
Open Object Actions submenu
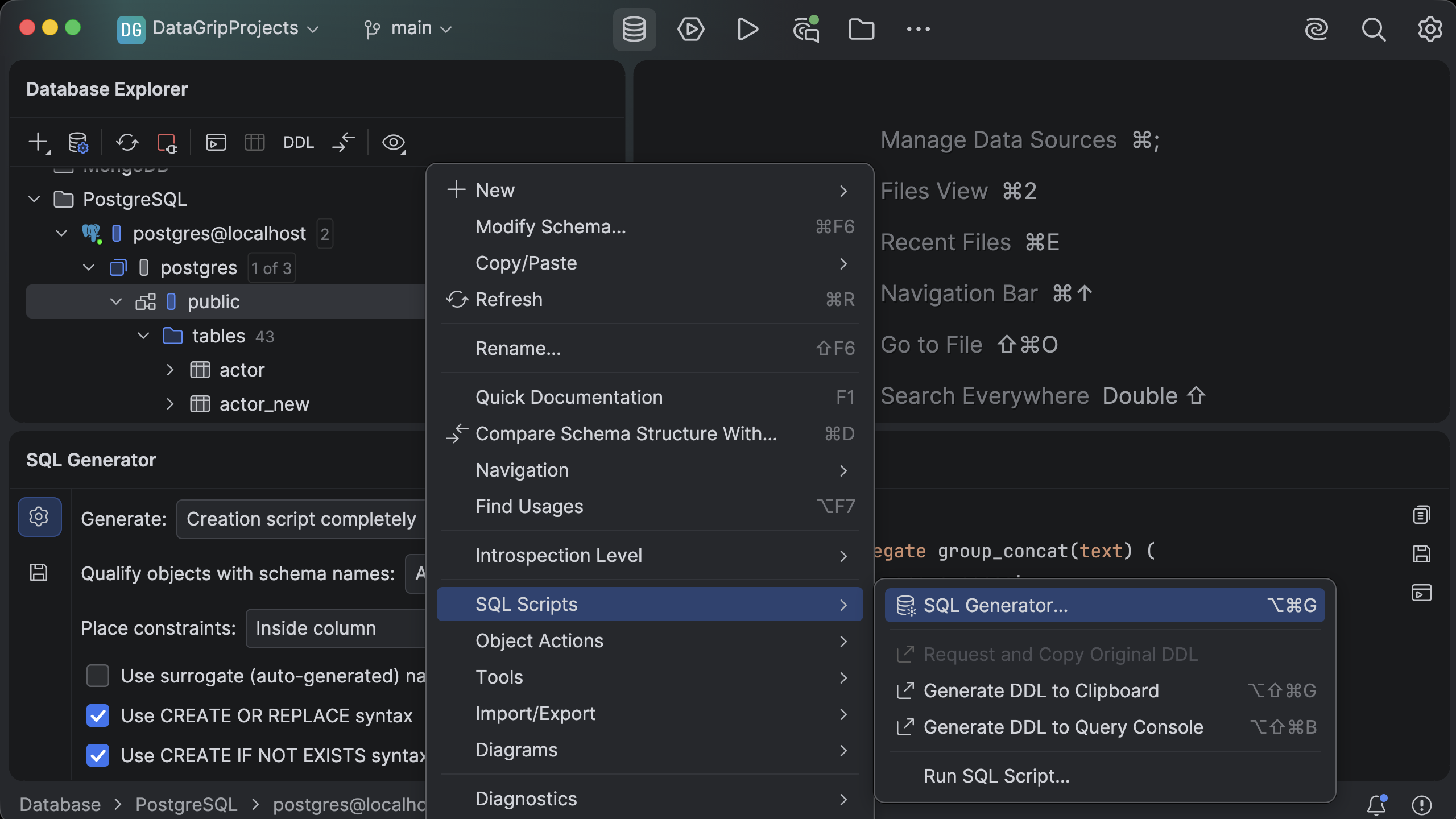pos(650,640)
